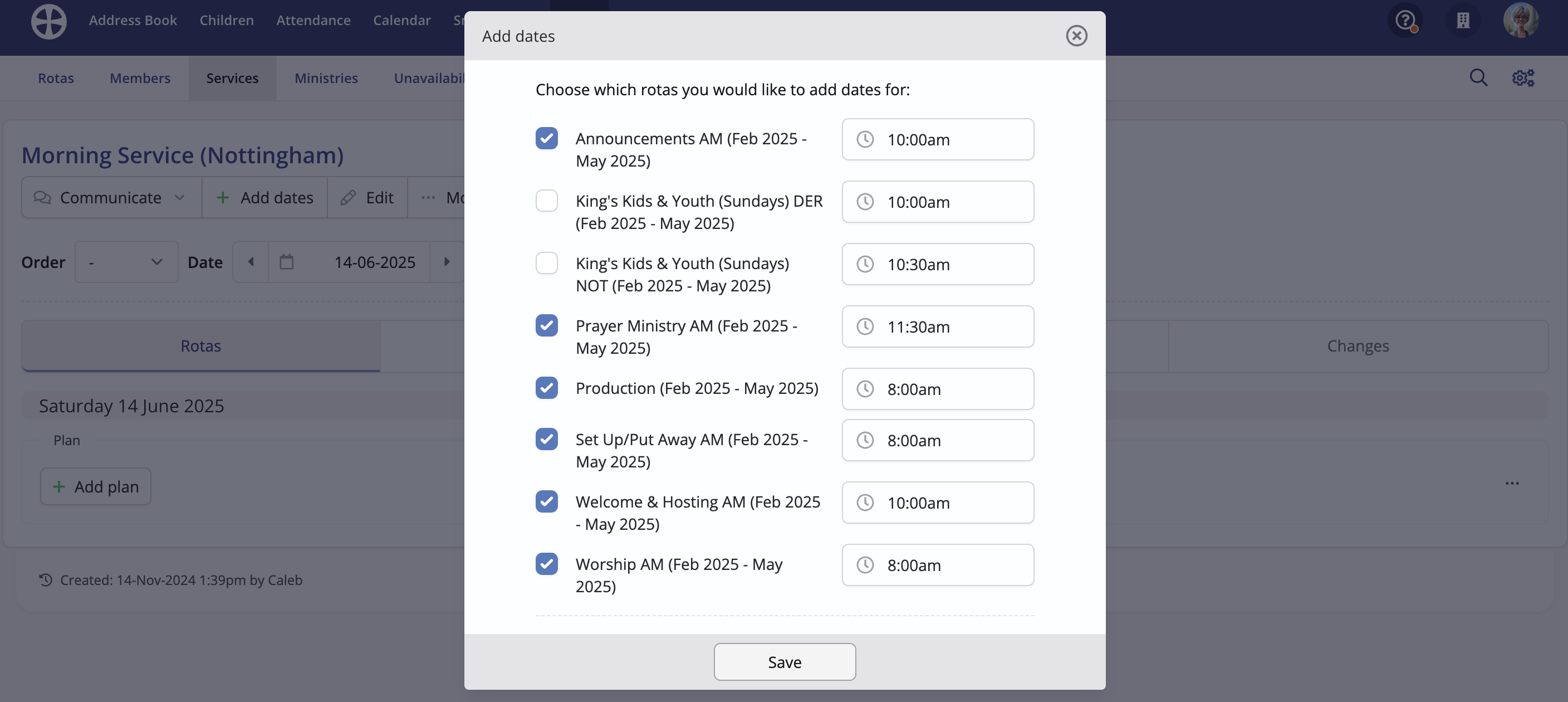1568x702 pixels.
Task: Open the Order dropdown
Action: (126, 262)
